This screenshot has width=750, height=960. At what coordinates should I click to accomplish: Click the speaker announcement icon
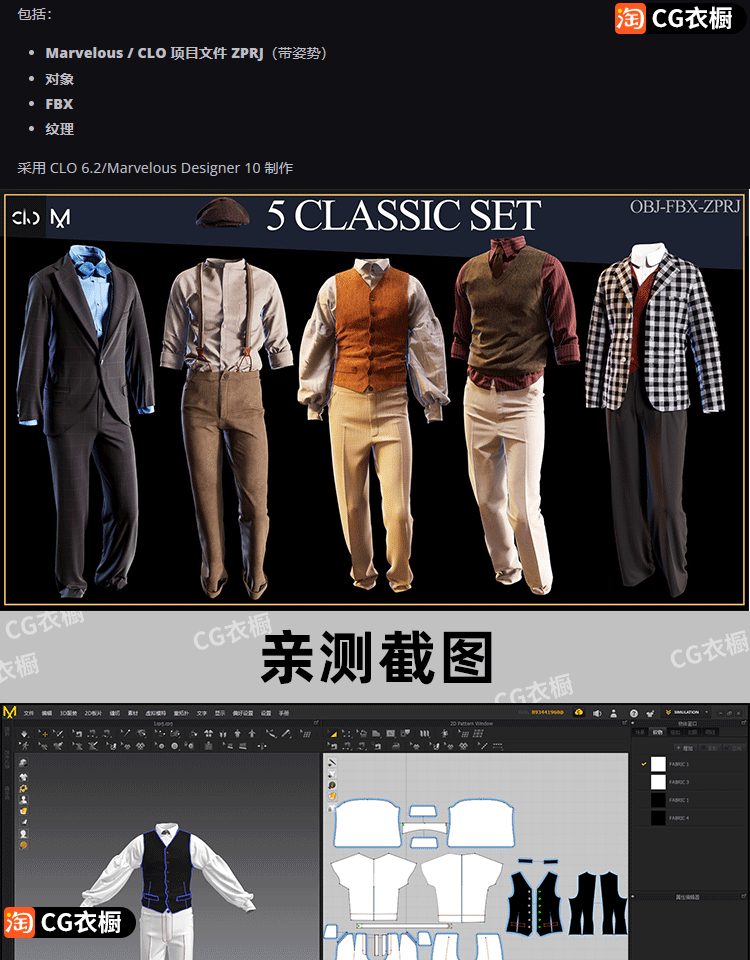coord(597,713)
